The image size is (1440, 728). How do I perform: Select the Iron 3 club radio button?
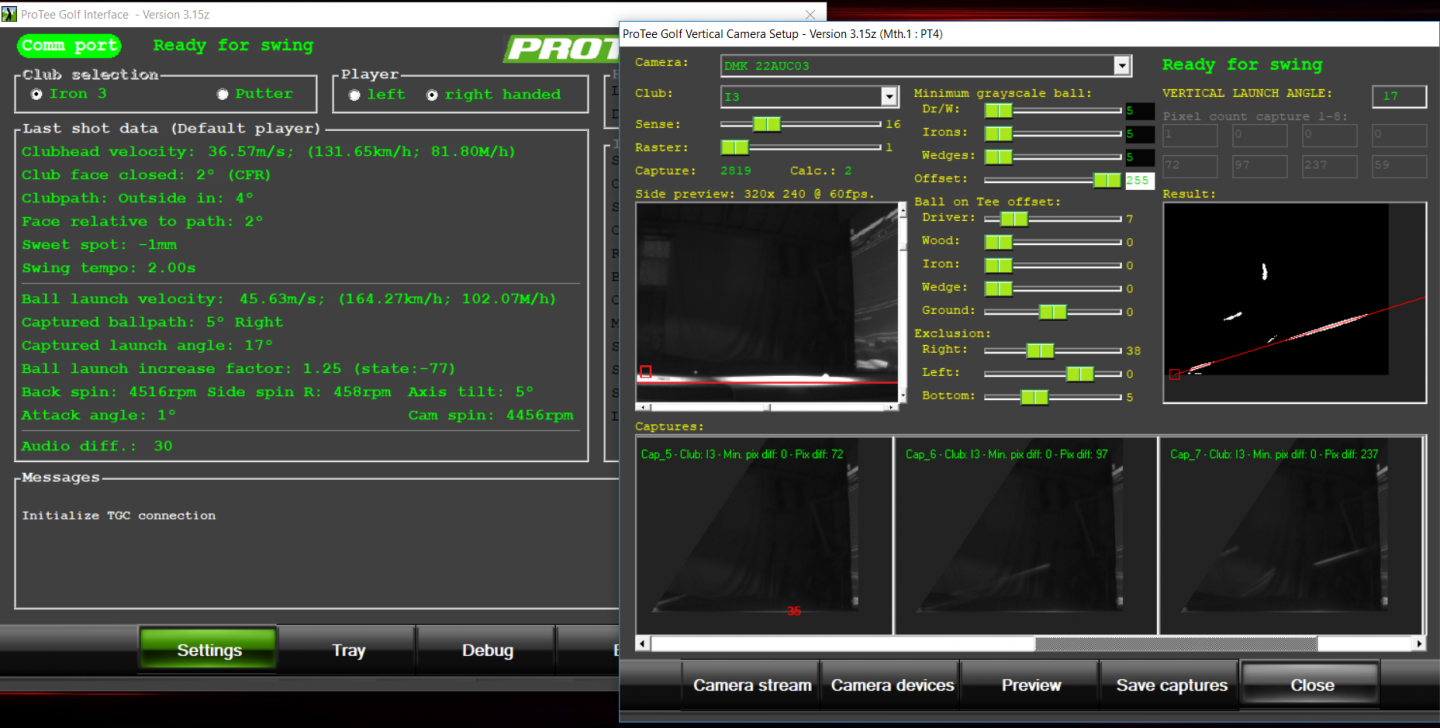click(x=37, y=94)
